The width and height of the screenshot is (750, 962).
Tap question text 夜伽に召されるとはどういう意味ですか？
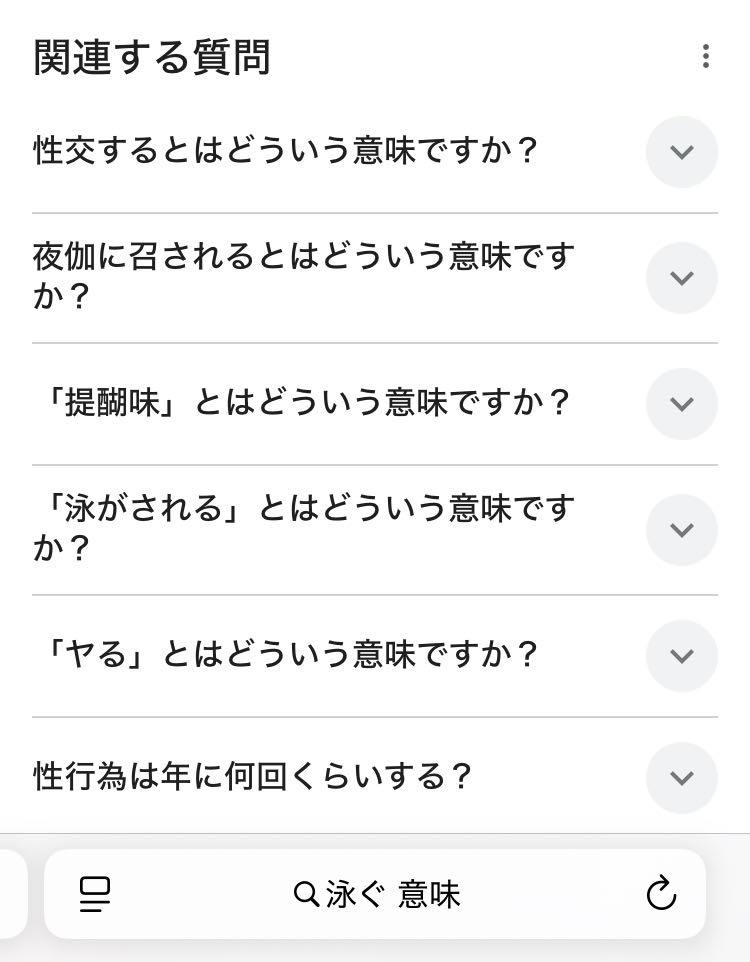click(x=304, y=276)
